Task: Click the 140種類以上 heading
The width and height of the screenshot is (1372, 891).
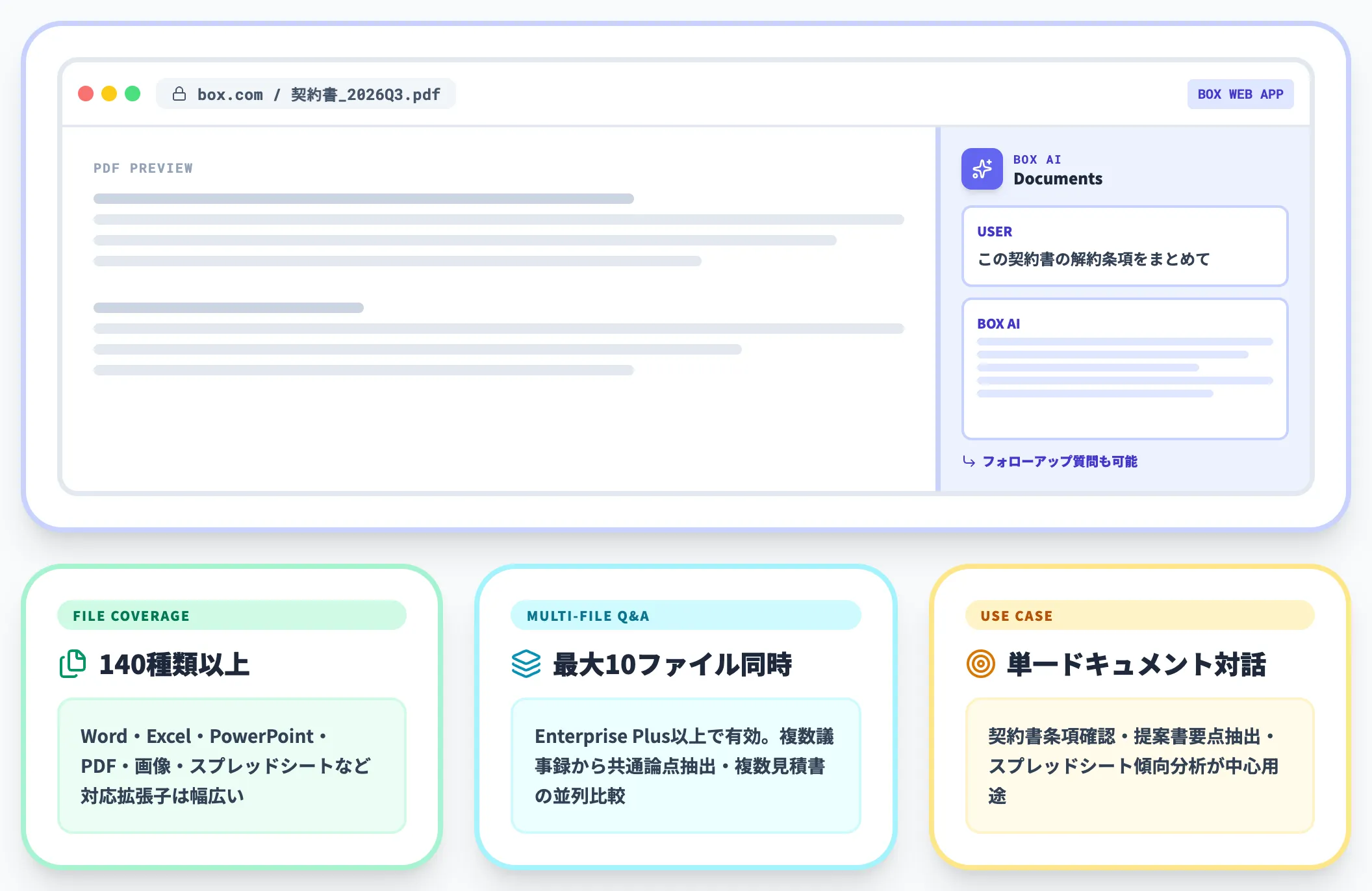Action: coord(174,664)
